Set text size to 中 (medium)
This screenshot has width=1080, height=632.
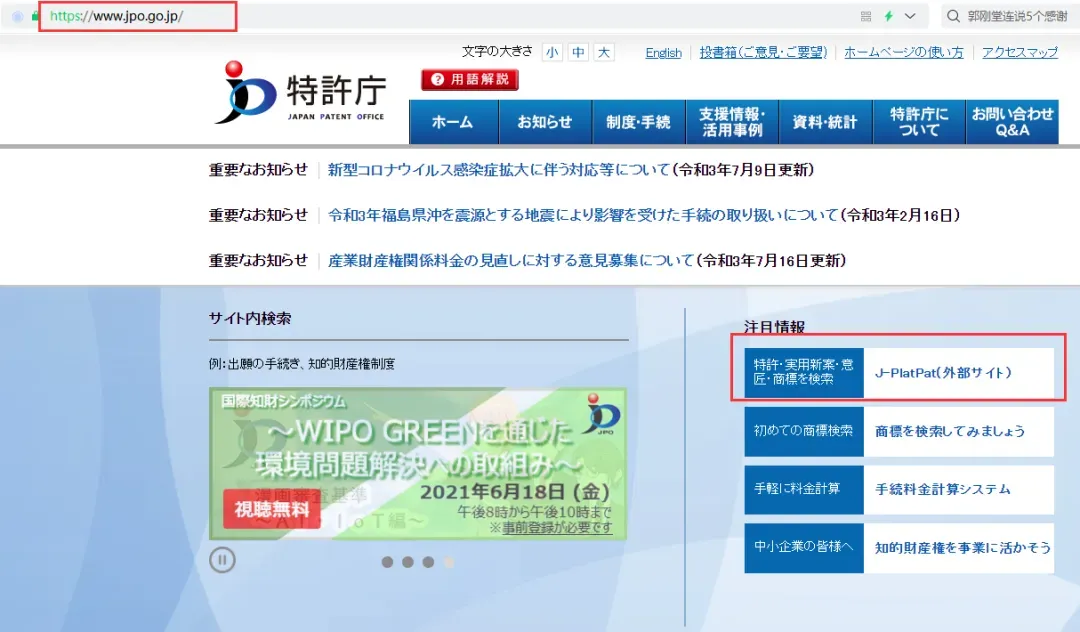(578, 52)
